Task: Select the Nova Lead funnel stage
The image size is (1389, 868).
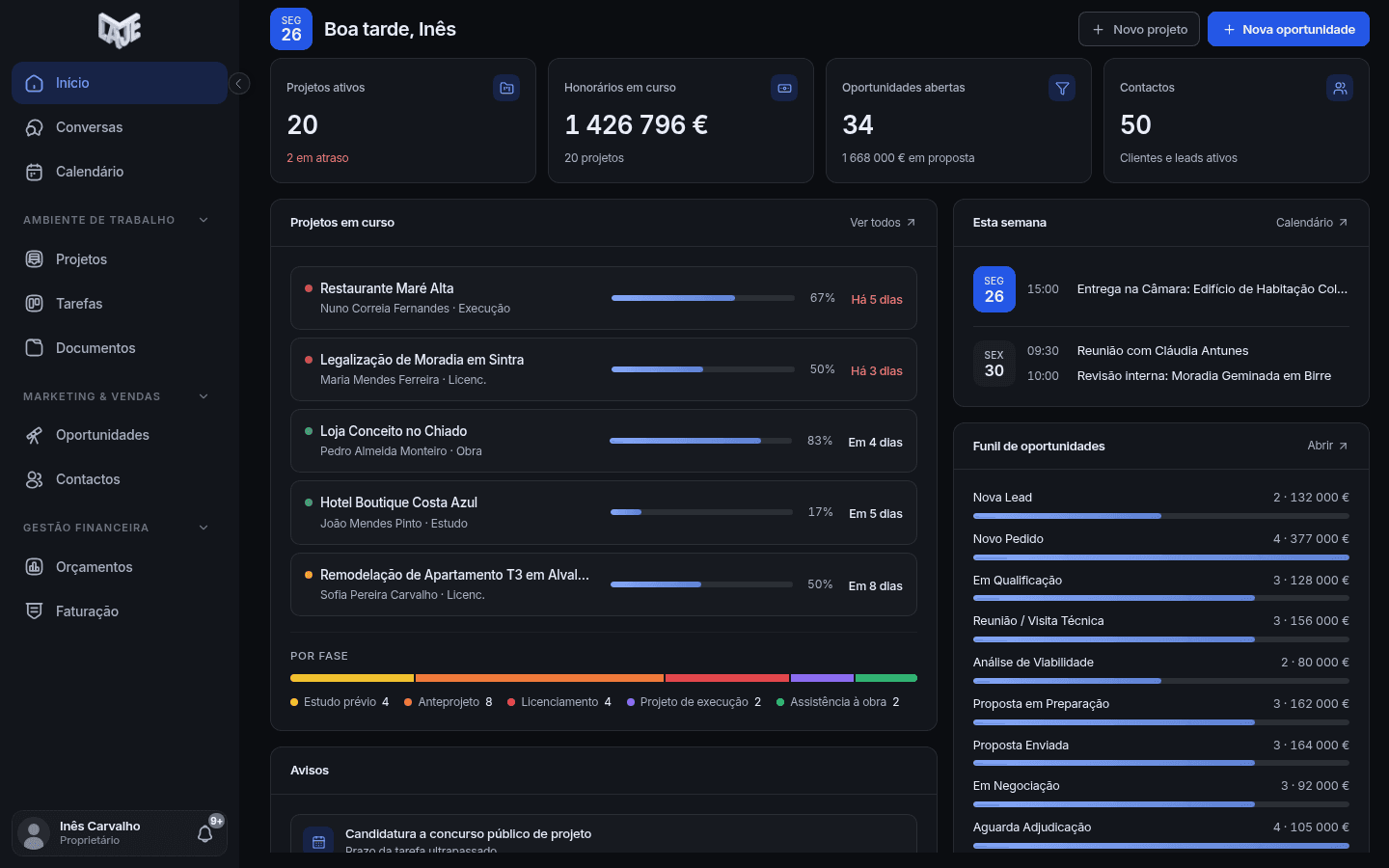Action: point(1161,504)
